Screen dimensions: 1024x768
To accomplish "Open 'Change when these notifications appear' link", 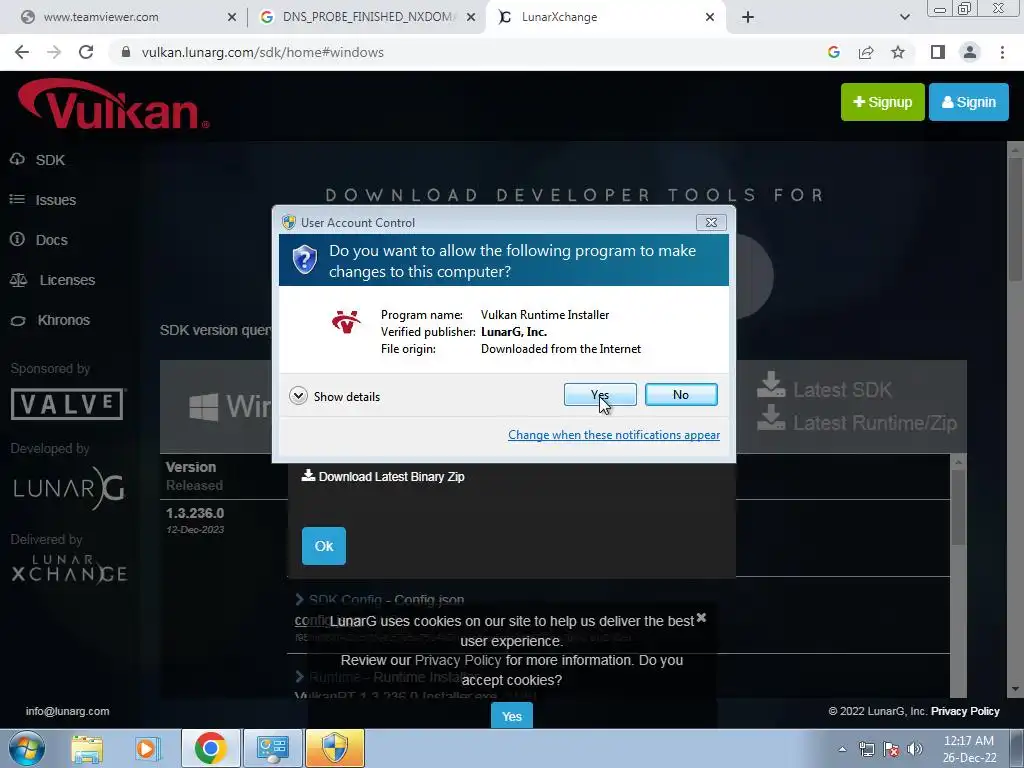I will point(614,435).
